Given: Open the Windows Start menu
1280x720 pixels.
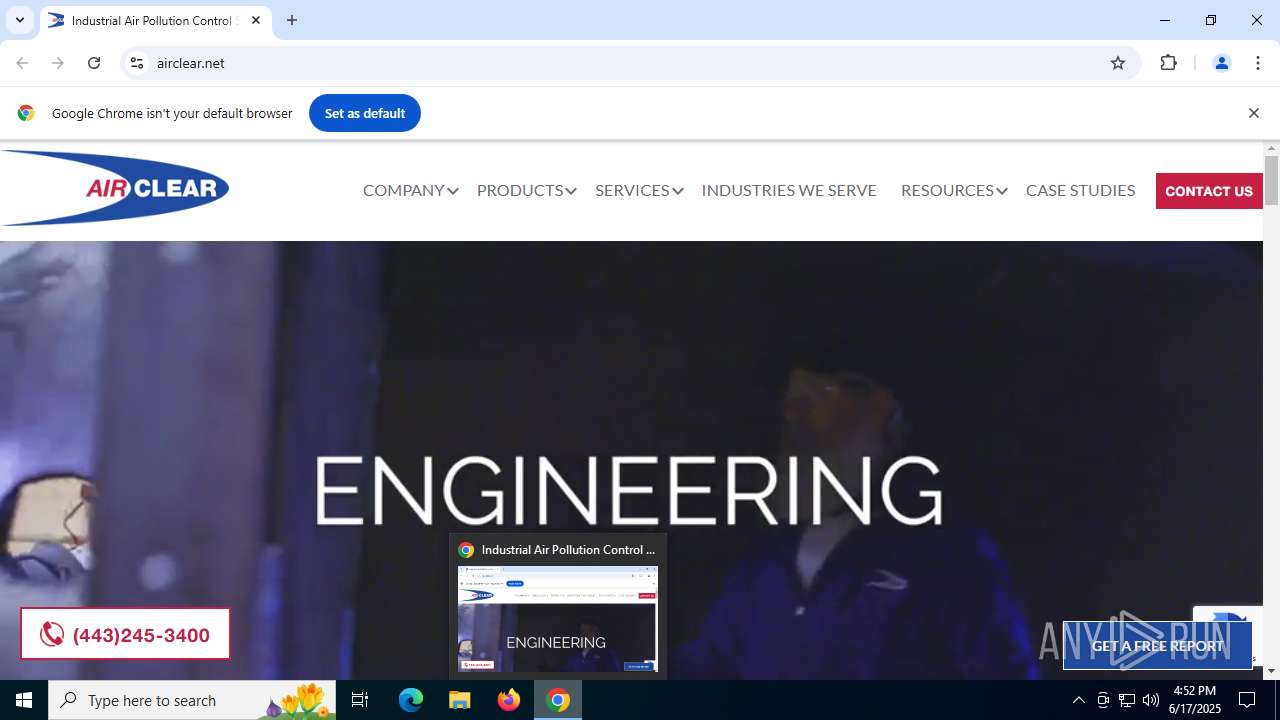Looking at the screenshot, I should (x=24, y=700).
